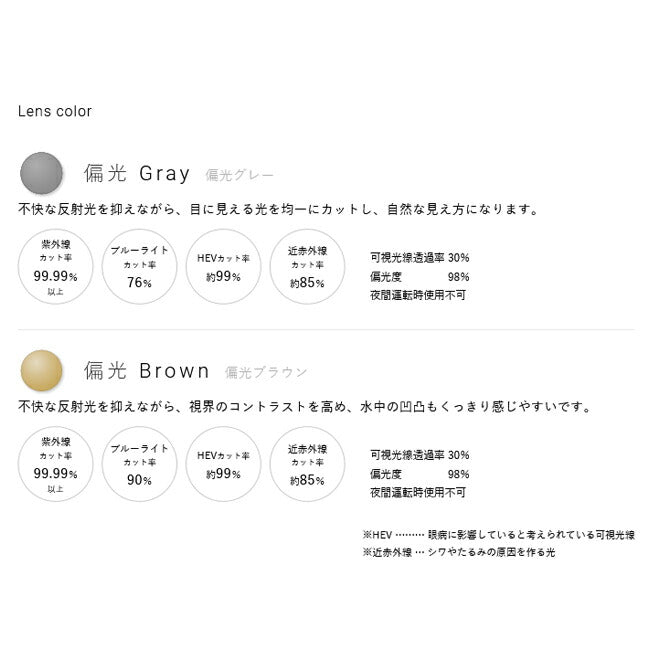Click the "偏光 Brown" title text
Viewport: 650px width, 650px height.
[147, 371]
